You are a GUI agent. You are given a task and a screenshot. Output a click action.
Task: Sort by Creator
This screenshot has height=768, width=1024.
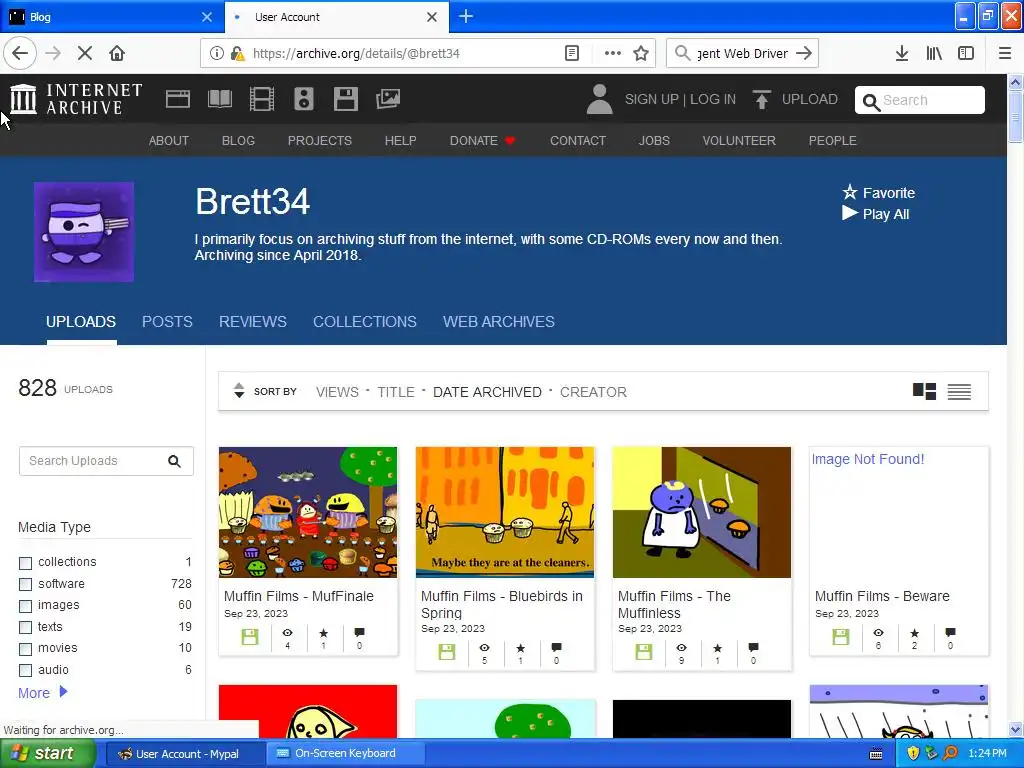[593, 392]
